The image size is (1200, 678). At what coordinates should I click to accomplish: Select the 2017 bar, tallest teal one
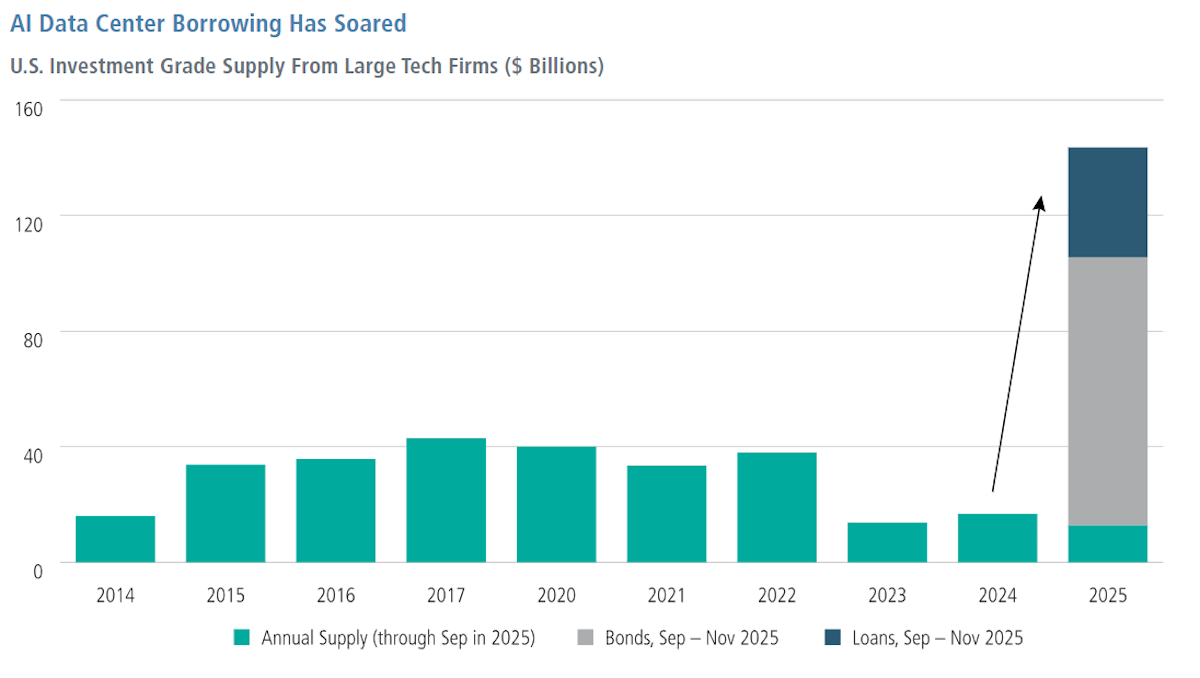446,500
